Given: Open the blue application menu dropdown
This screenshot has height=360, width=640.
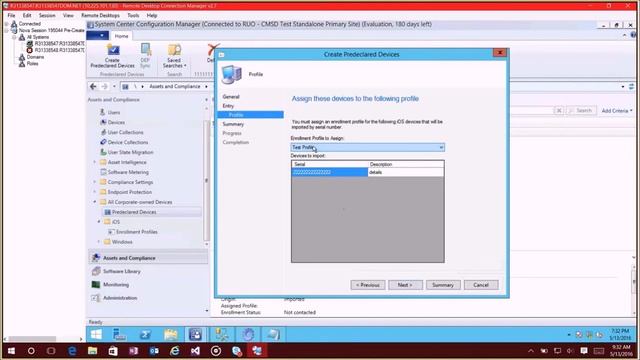Looking at the screenshot, I should tap(98, 36).
